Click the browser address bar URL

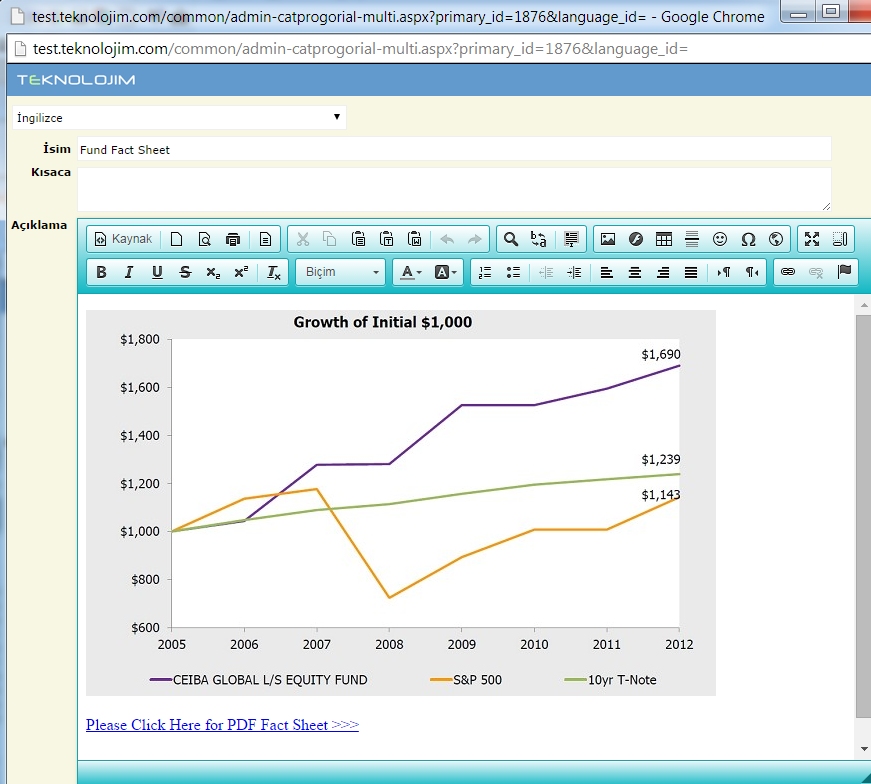[x=360, y=49]
